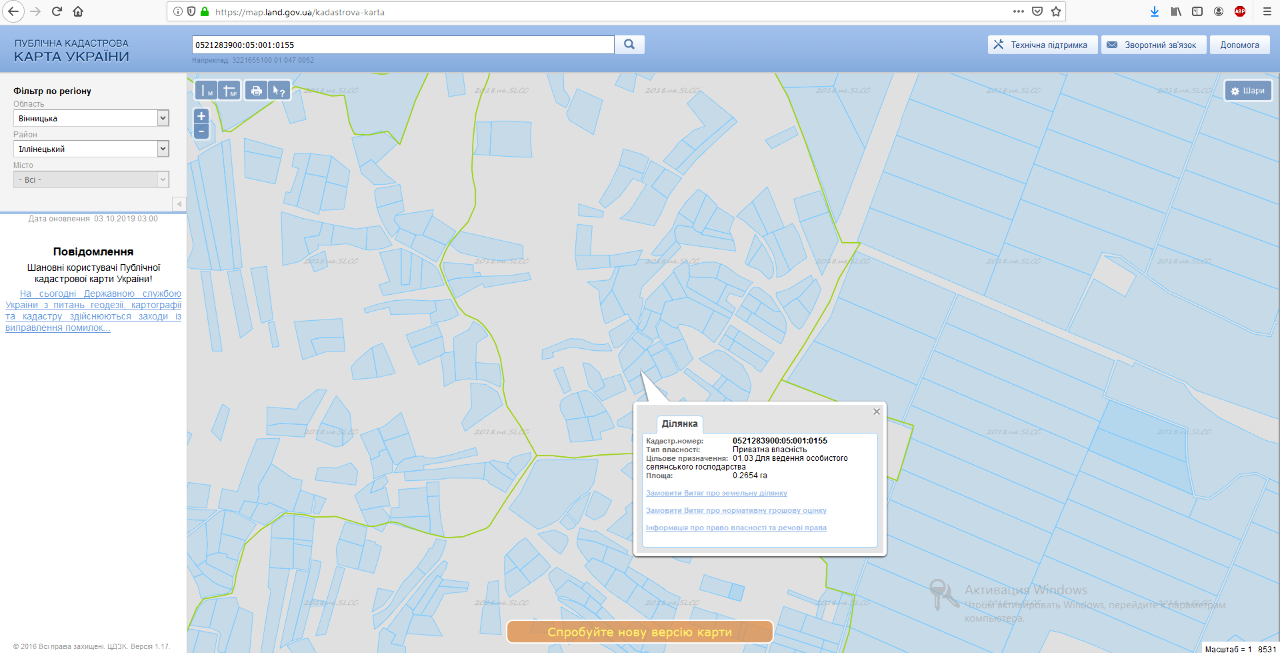1280x653 pixels.
Task: Open link Інформація про право власності та речові права
Action: click(736, 527)
